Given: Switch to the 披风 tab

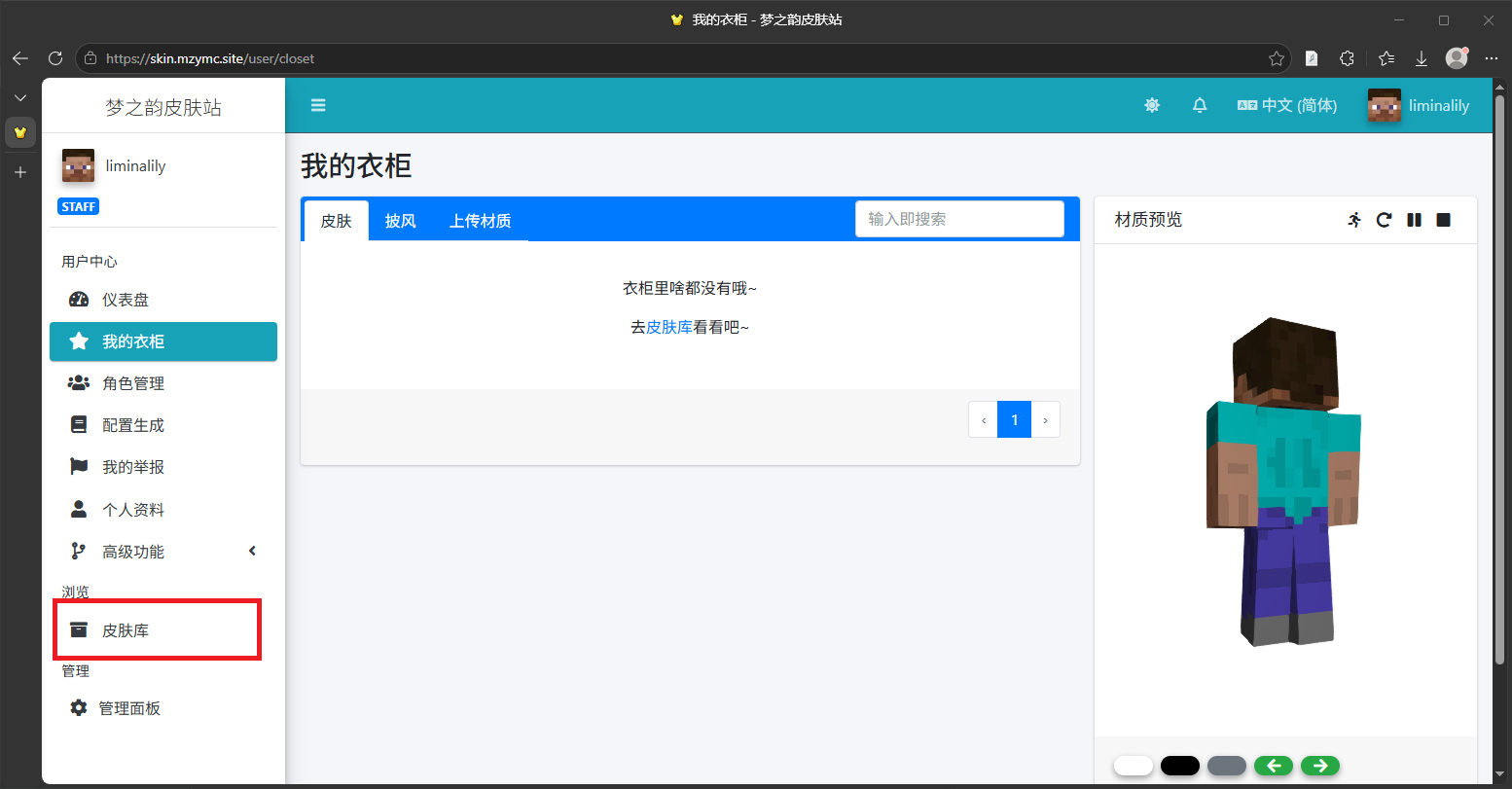Looking at the screenshot, I should pyautogui.click(x=400, y=221).
